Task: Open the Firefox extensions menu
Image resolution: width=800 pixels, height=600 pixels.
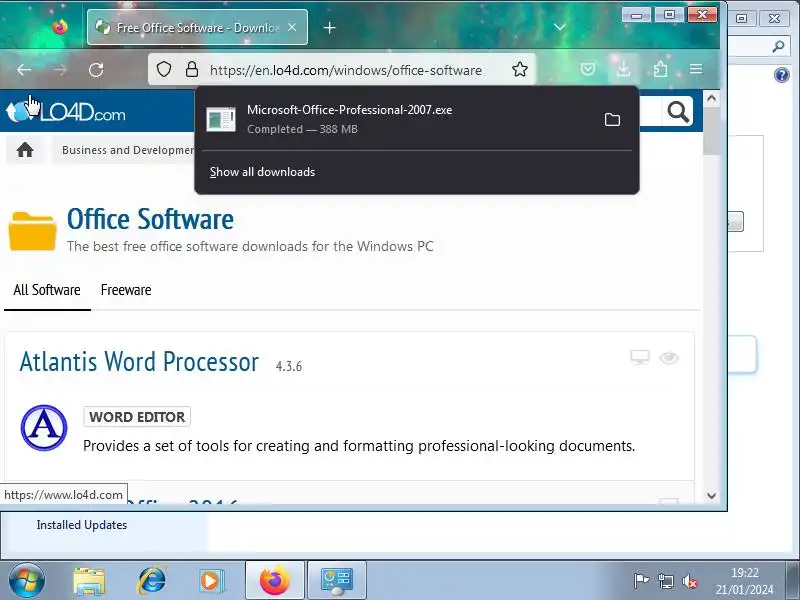Action: pyautogui.click(x=660, y=69)
